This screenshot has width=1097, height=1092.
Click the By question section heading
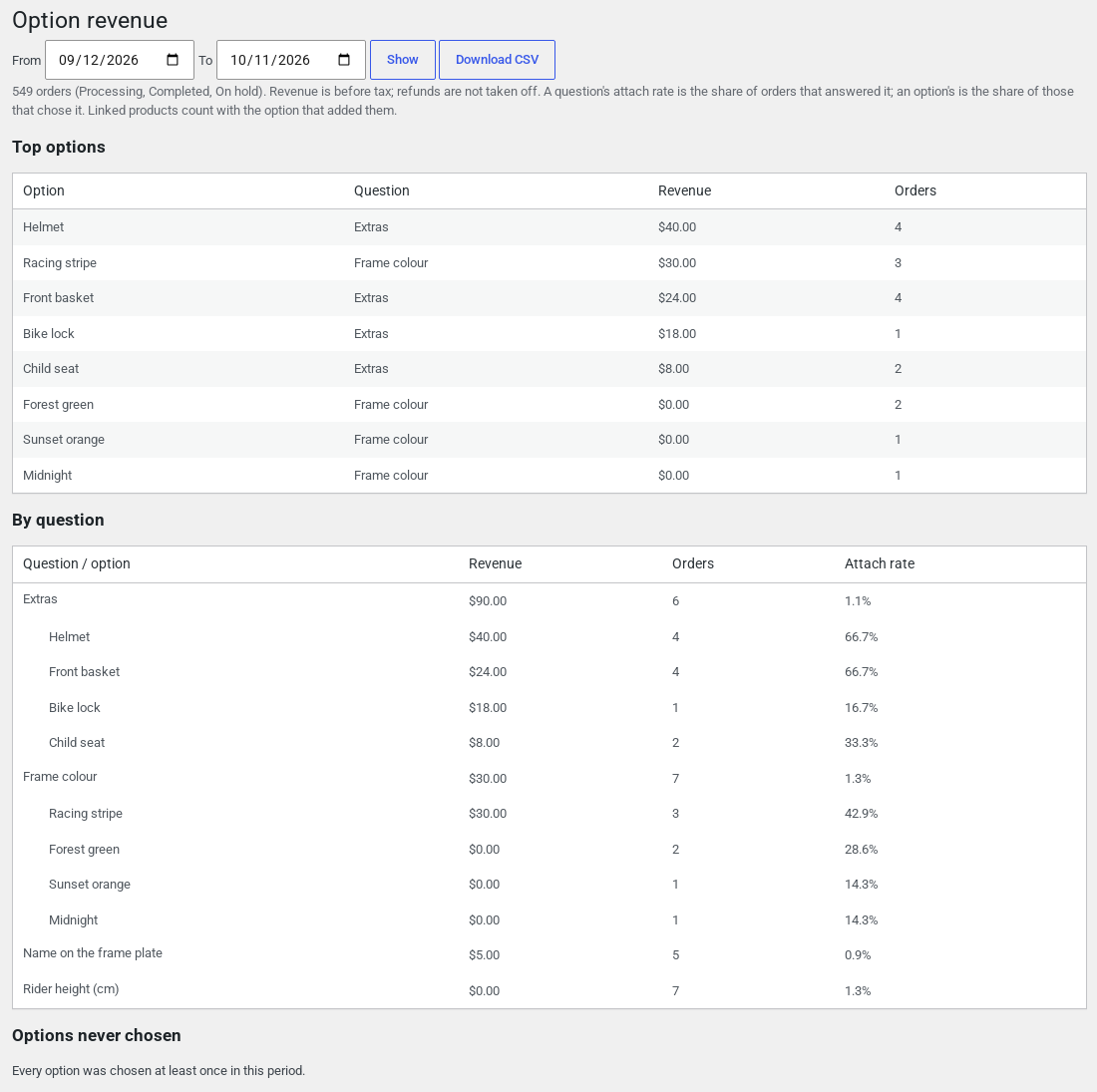tap(58, 521)
